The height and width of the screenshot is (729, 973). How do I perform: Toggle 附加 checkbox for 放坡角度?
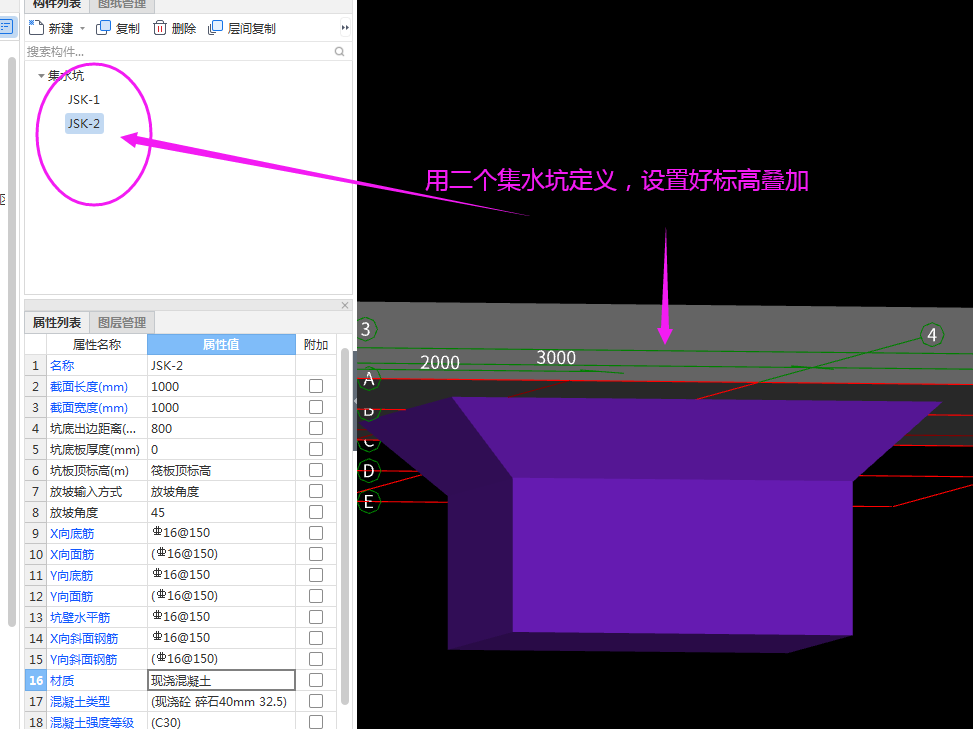pyautogui.click(x=316, y=512)
